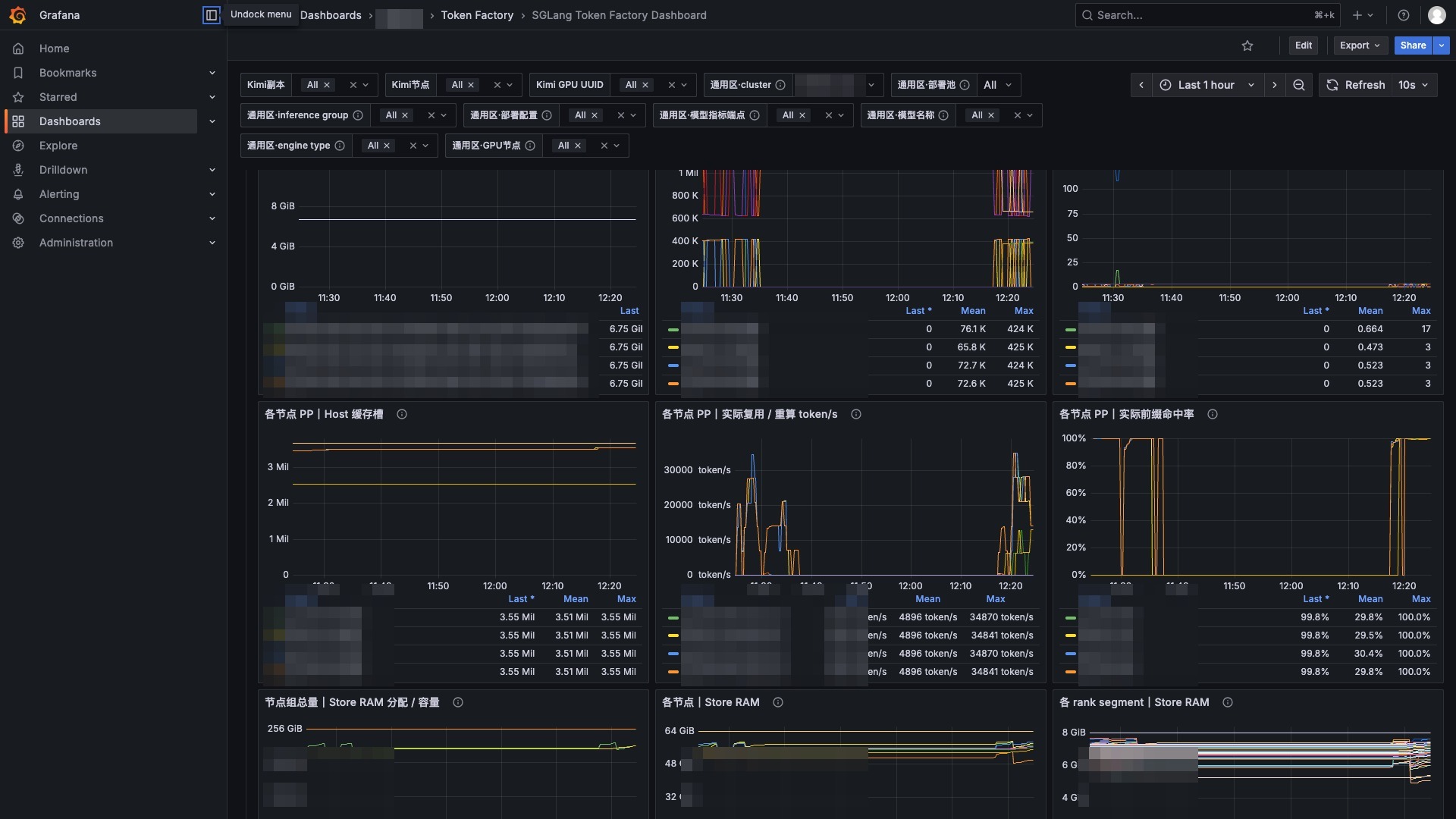Open the 10s refresh interval dropdown
This screenshot has height=819, width=1456.
1414,85
